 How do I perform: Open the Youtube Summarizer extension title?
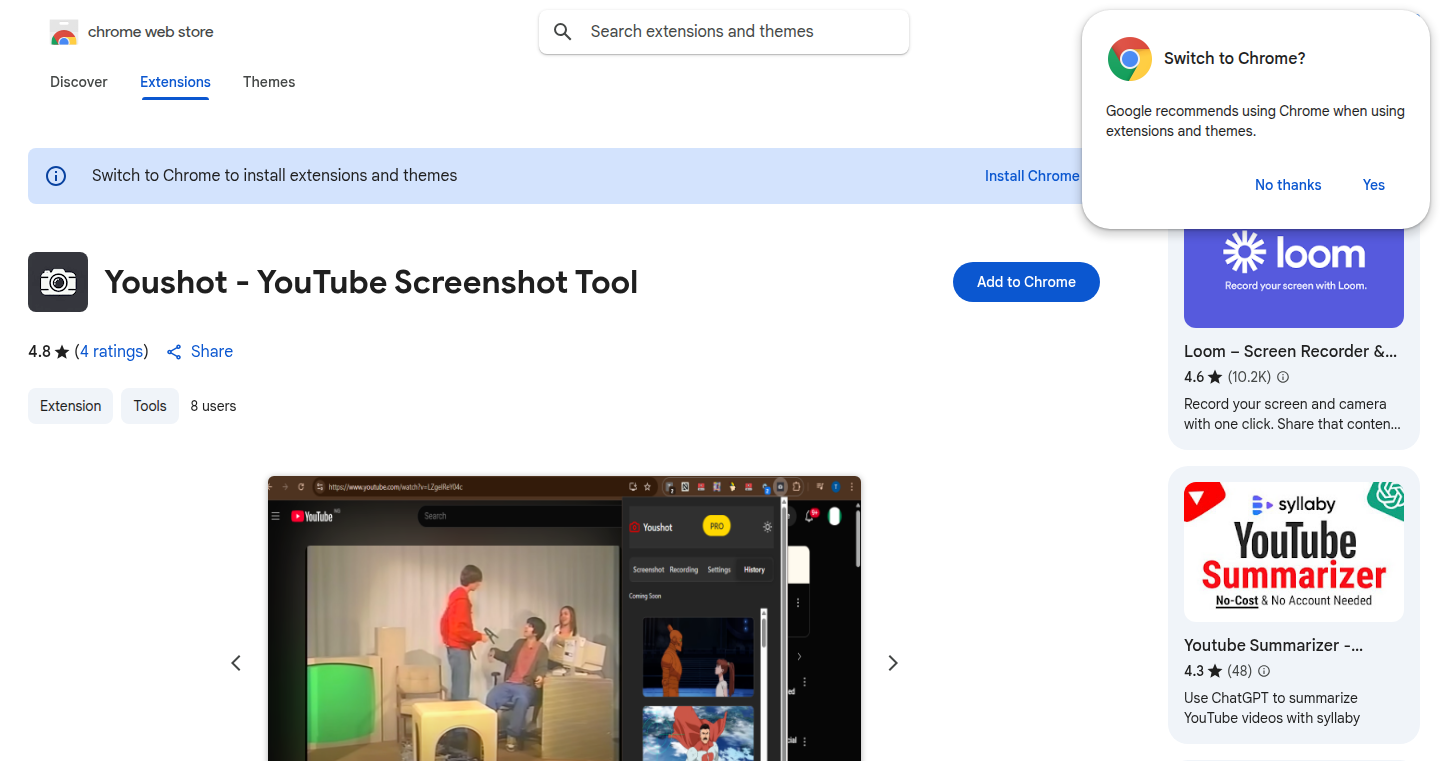[1273, 646]
